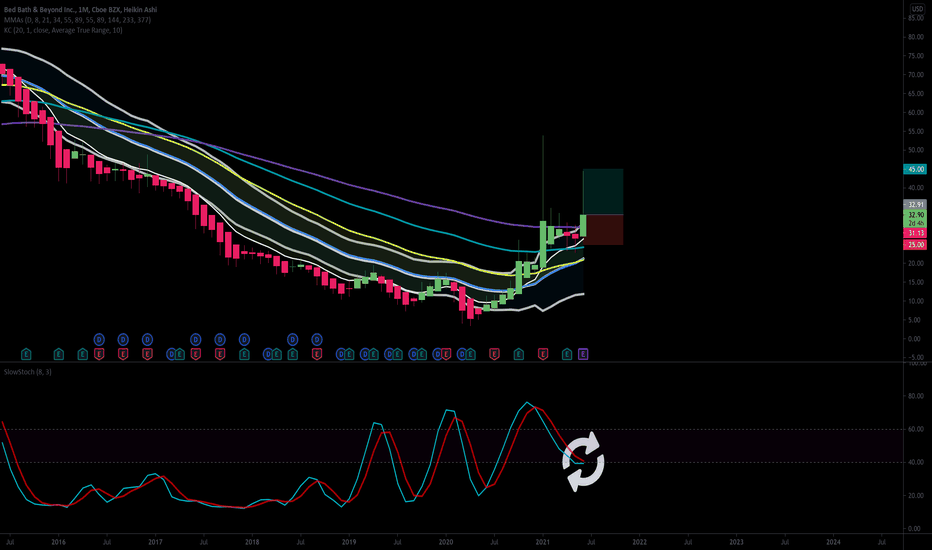This screenshot has height=550, width=932.
Task: Open the first upper-row dividend D marker
Action: [x=99, y=340]
